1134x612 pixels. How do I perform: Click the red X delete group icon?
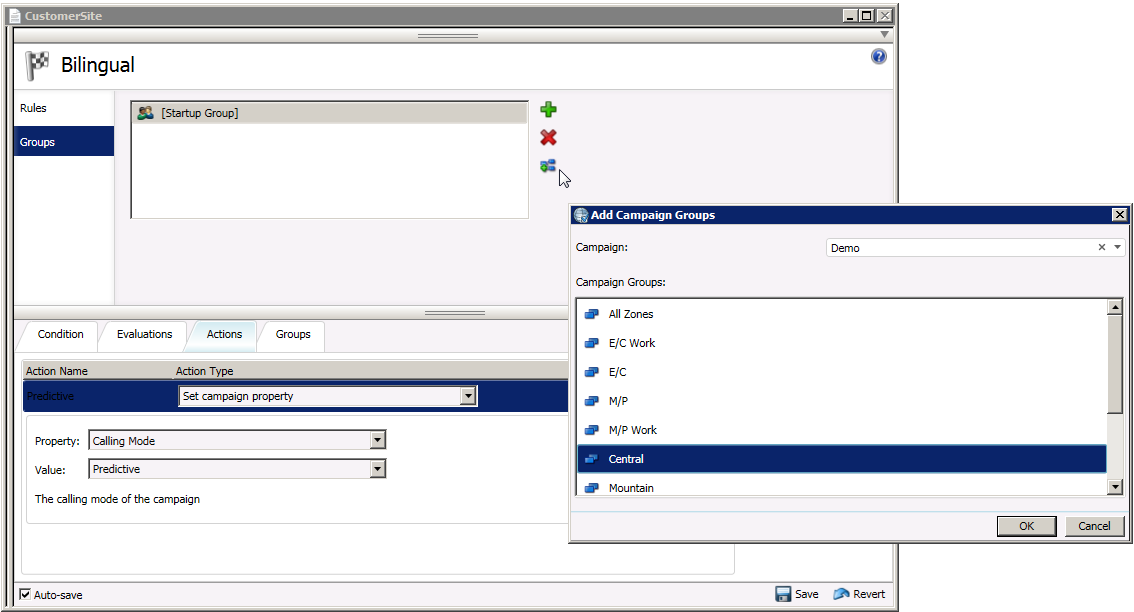548,138
